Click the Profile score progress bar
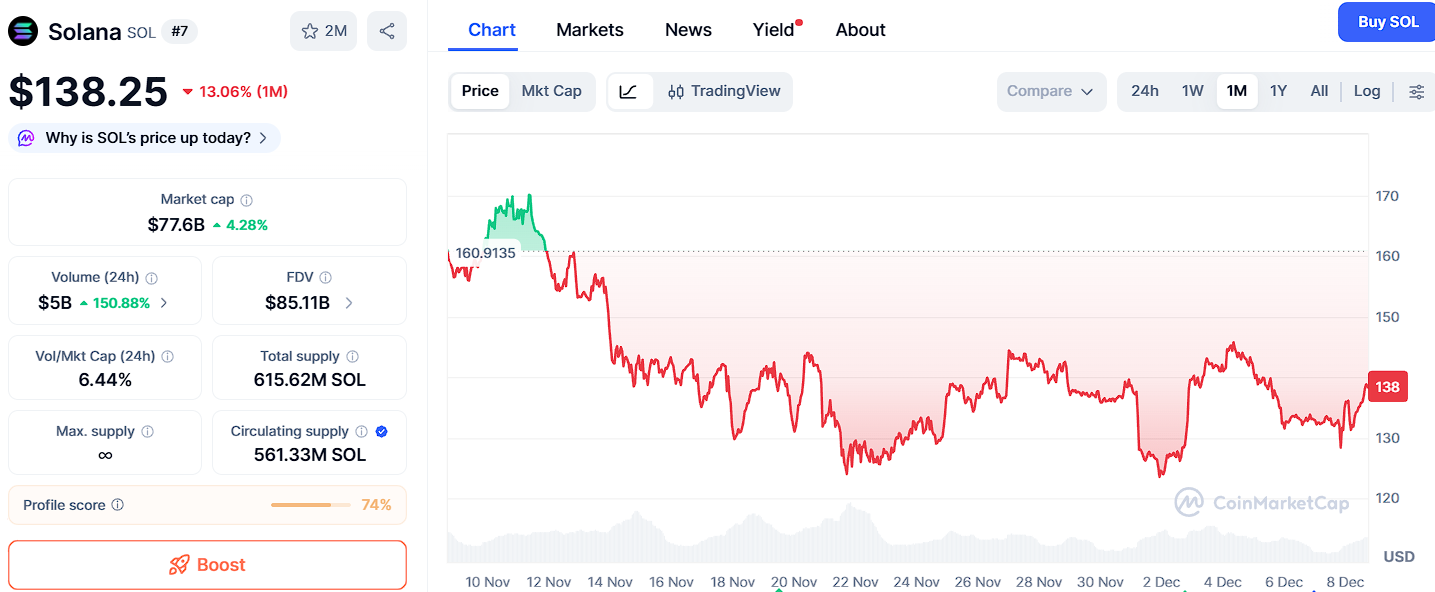This screenshot has width=1435, height=592. pyautogui.click(x=310, y=505)
